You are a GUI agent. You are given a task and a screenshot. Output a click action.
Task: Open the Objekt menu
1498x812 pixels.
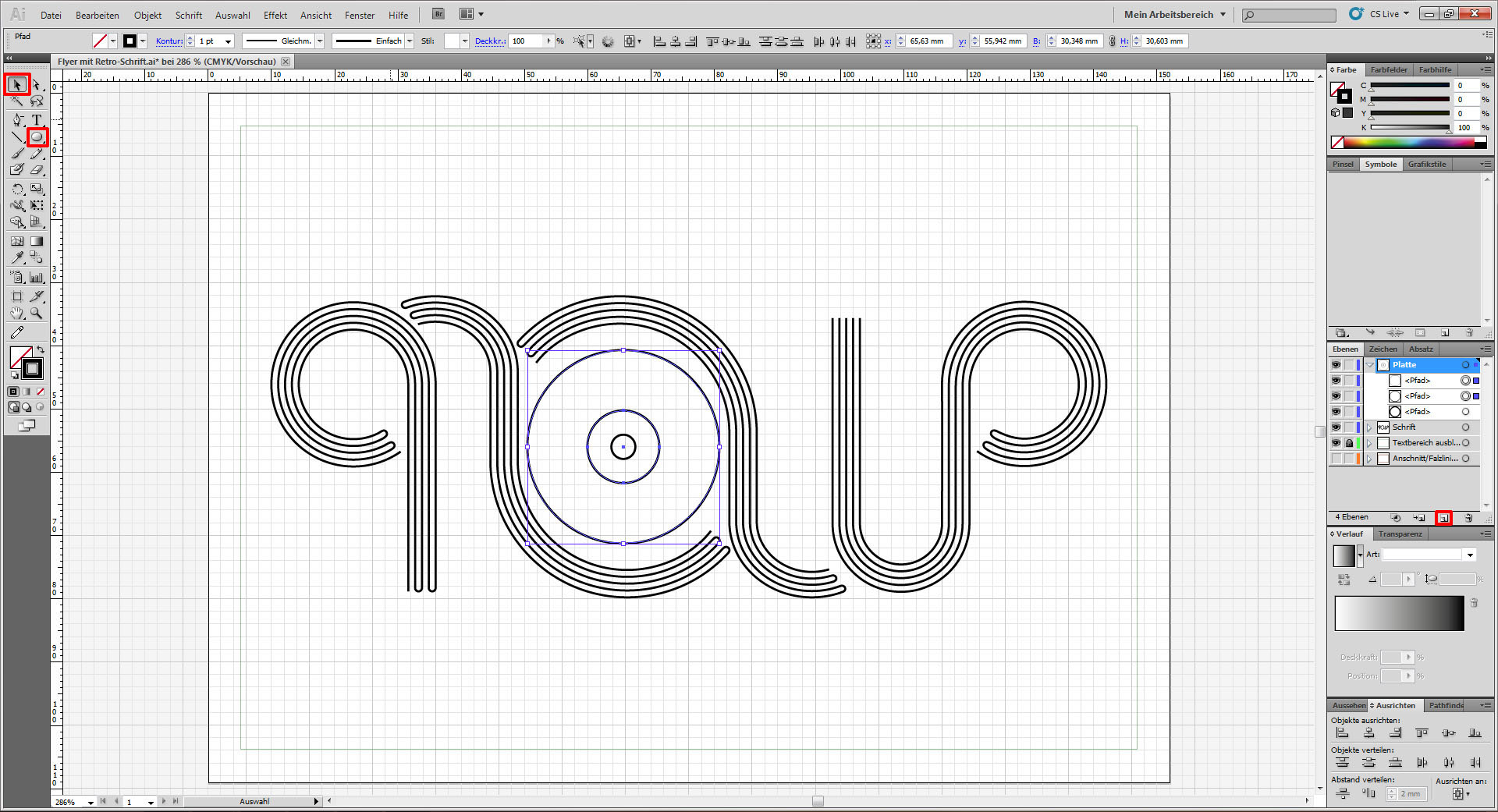(x=147, y=15)
